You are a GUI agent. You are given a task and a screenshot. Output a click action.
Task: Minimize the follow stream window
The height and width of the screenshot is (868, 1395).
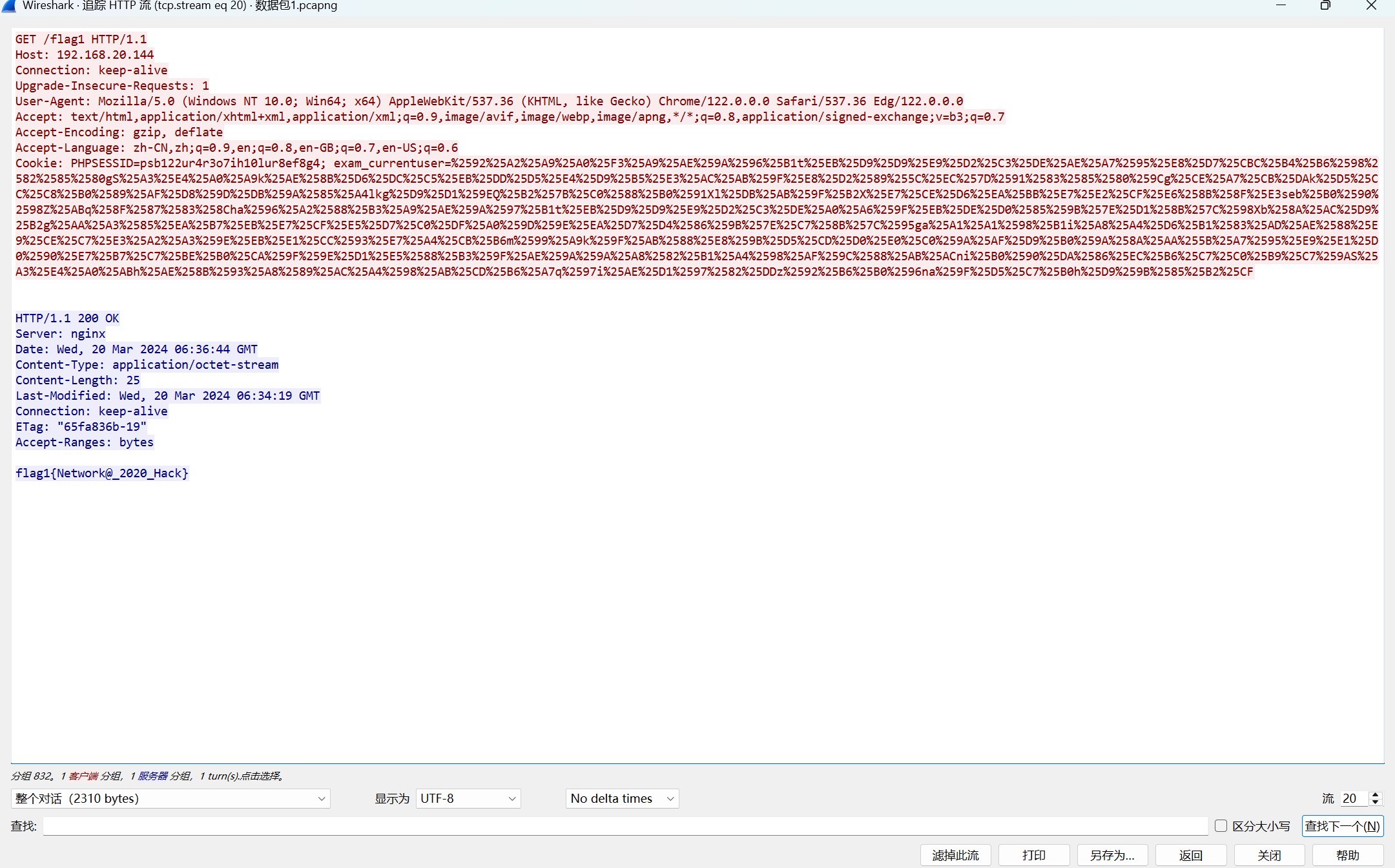click(1281, 6)
